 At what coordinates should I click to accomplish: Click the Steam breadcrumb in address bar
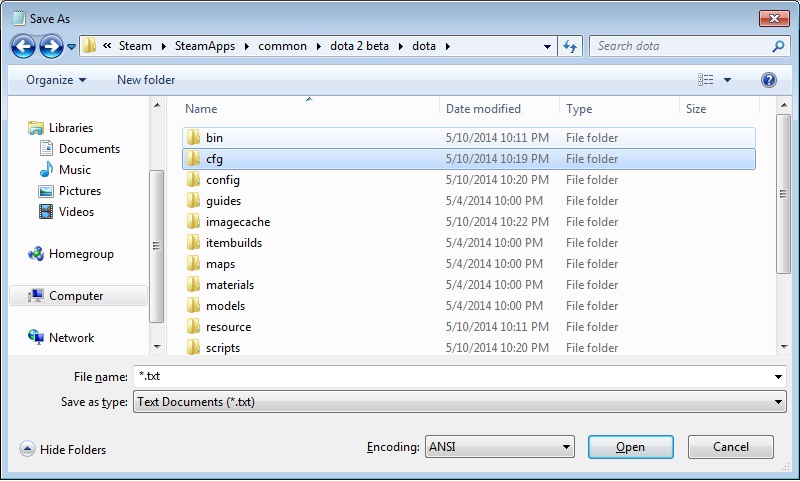point(135,46)
